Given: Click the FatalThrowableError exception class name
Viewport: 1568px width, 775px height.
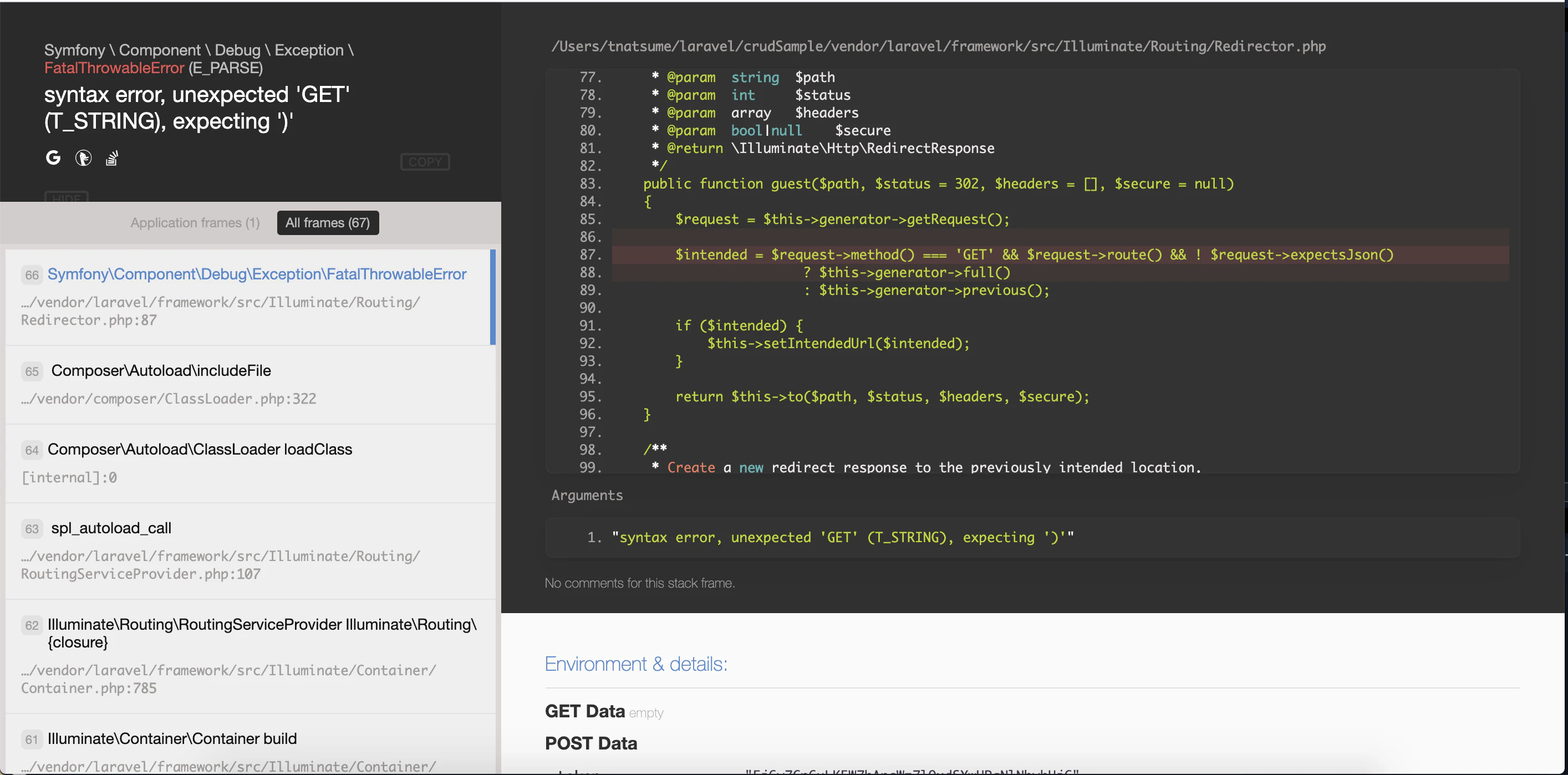Looking at the screenshot, I should coord(114,68).
